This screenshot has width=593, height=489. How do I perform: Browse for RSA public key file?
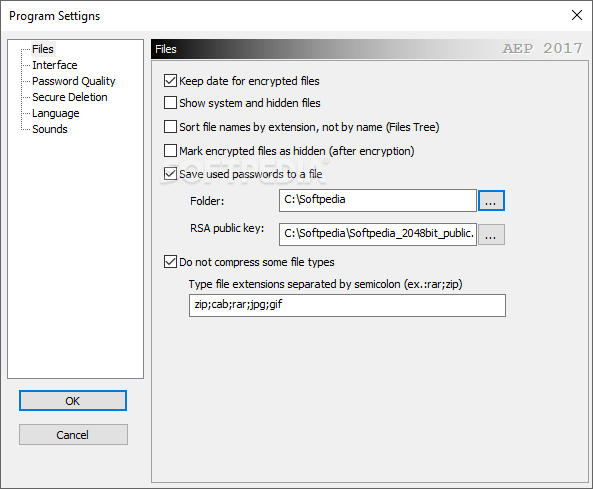pos(491,234)
